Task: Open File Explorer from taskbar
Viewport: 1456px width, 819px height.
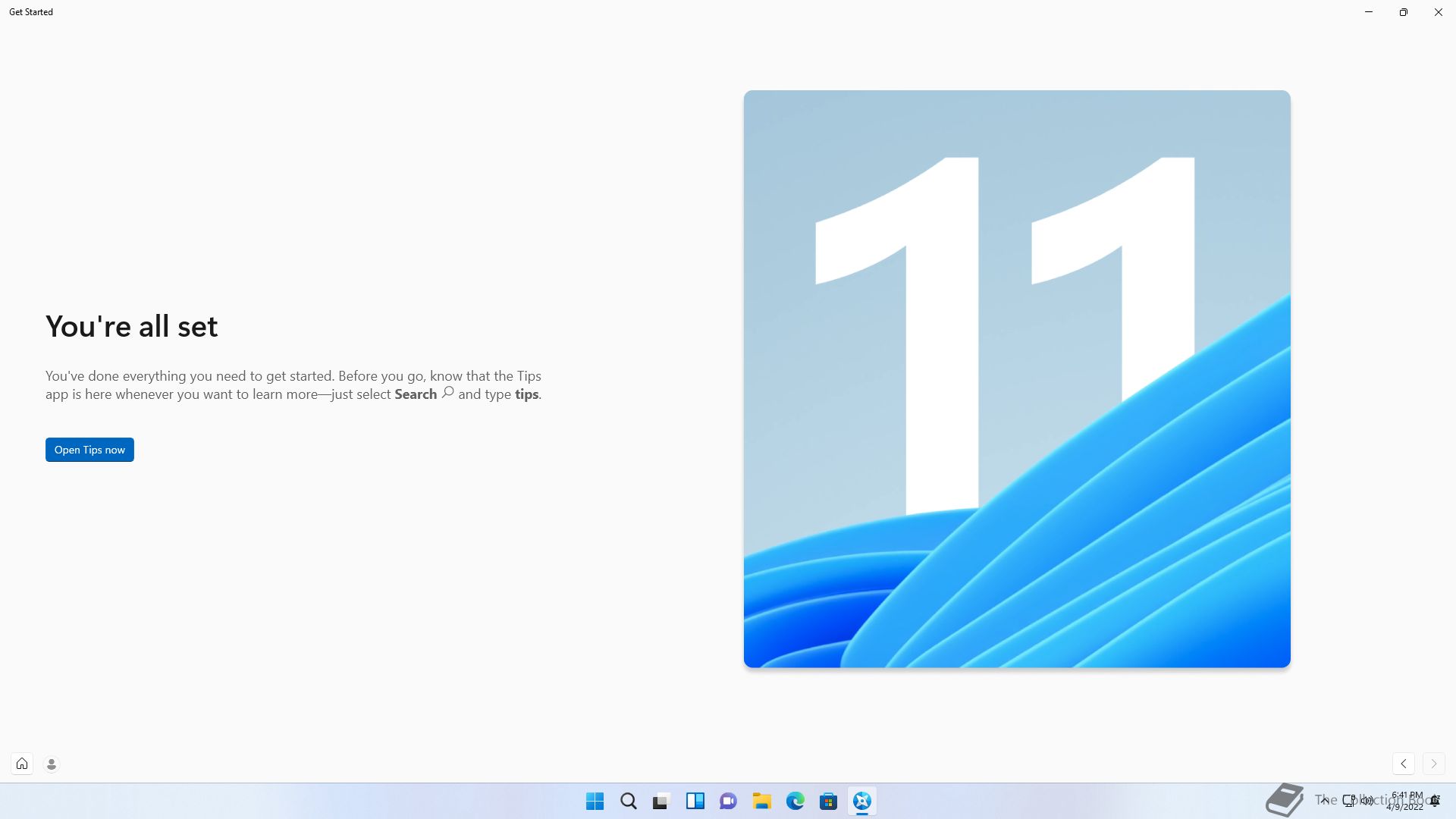Action: point(761,801)
